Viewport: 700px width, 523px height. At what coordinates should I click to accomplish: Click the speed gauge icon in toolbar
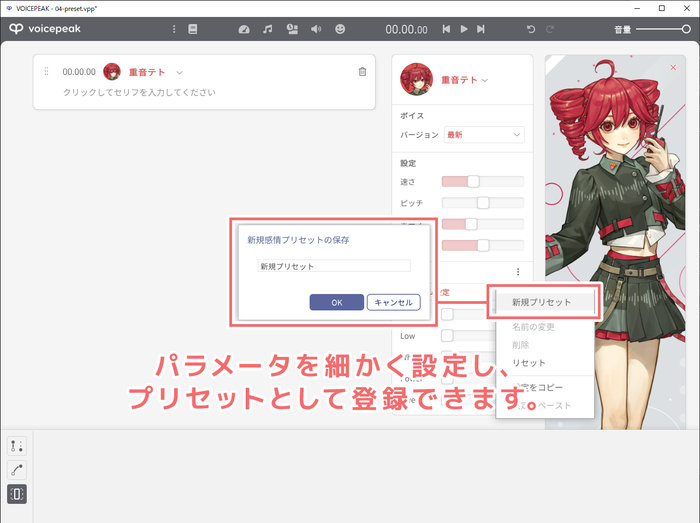244,29
